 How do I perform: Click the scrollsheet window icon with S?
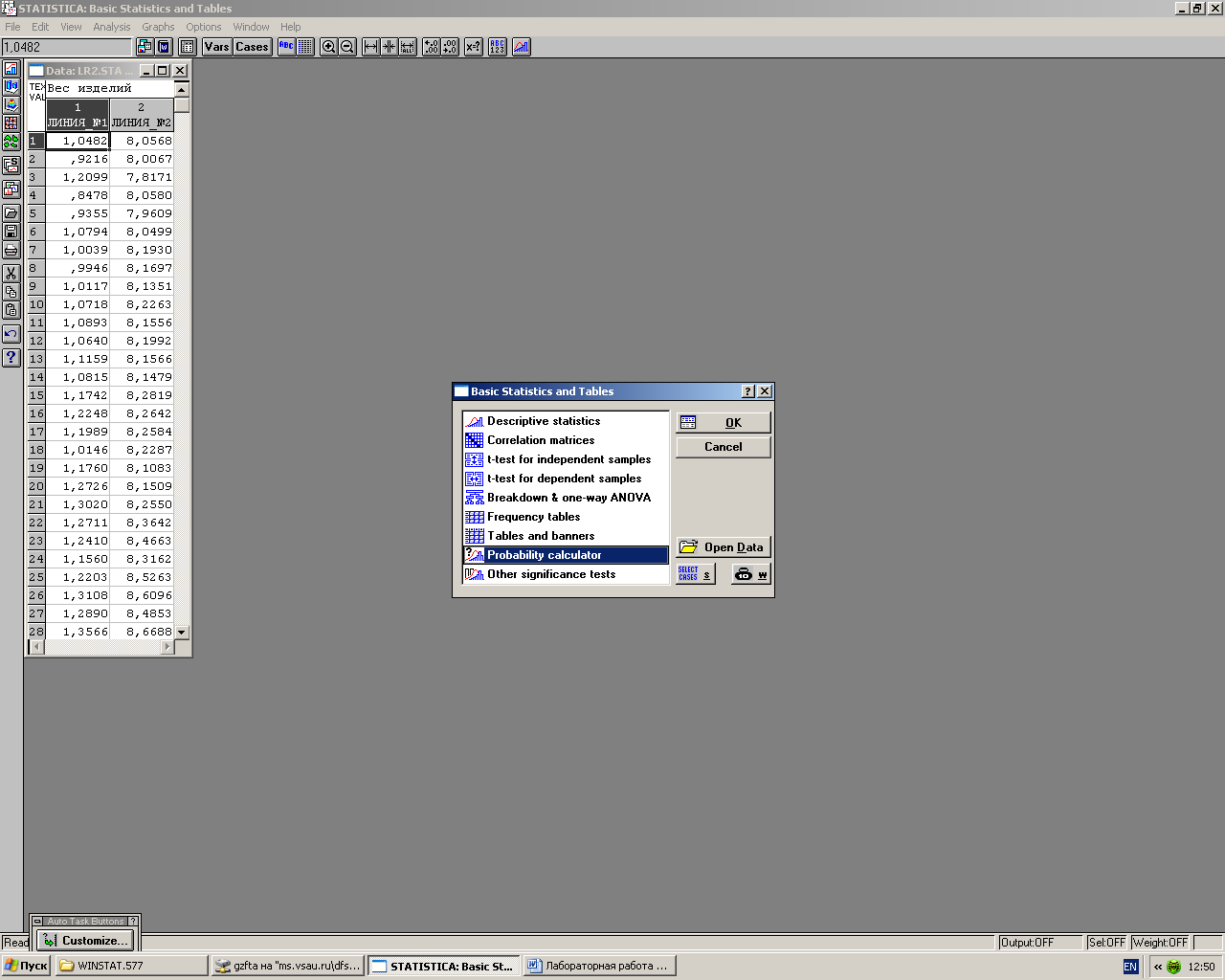click(x=11, y=166)
